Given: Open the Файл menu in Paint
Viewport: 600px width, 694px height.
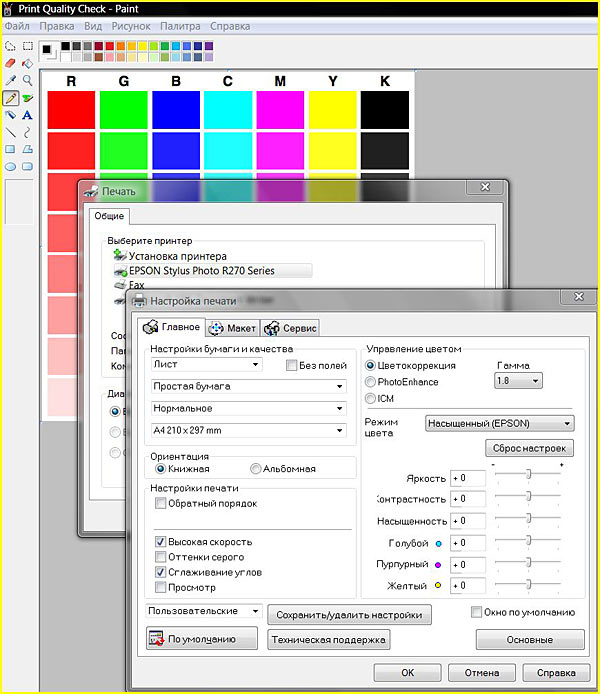Looking at the screenshot, I should pyautogui.click(x=17, y=26).
